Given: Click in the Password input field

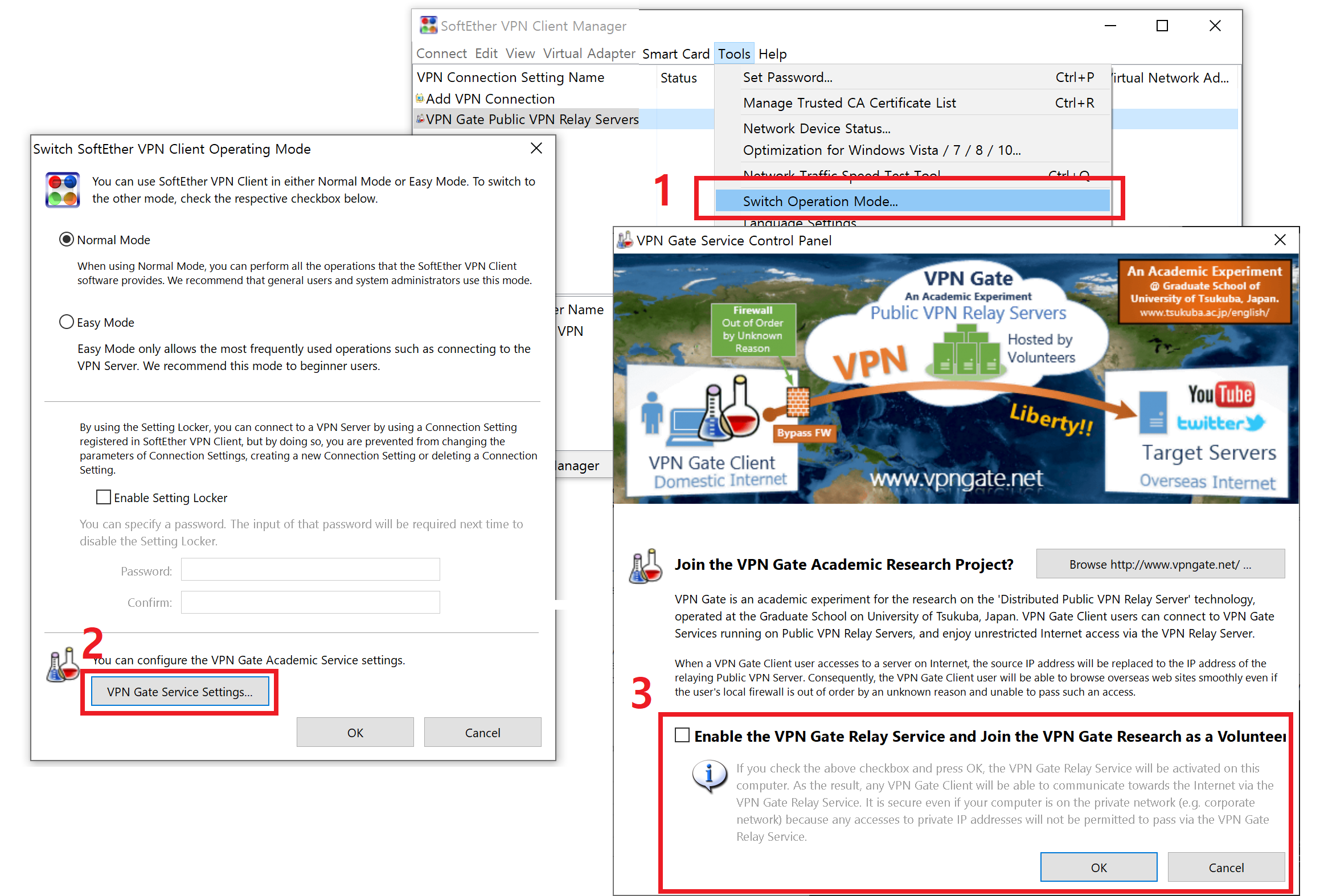Looking at the screenshot, I should (310, 570).
